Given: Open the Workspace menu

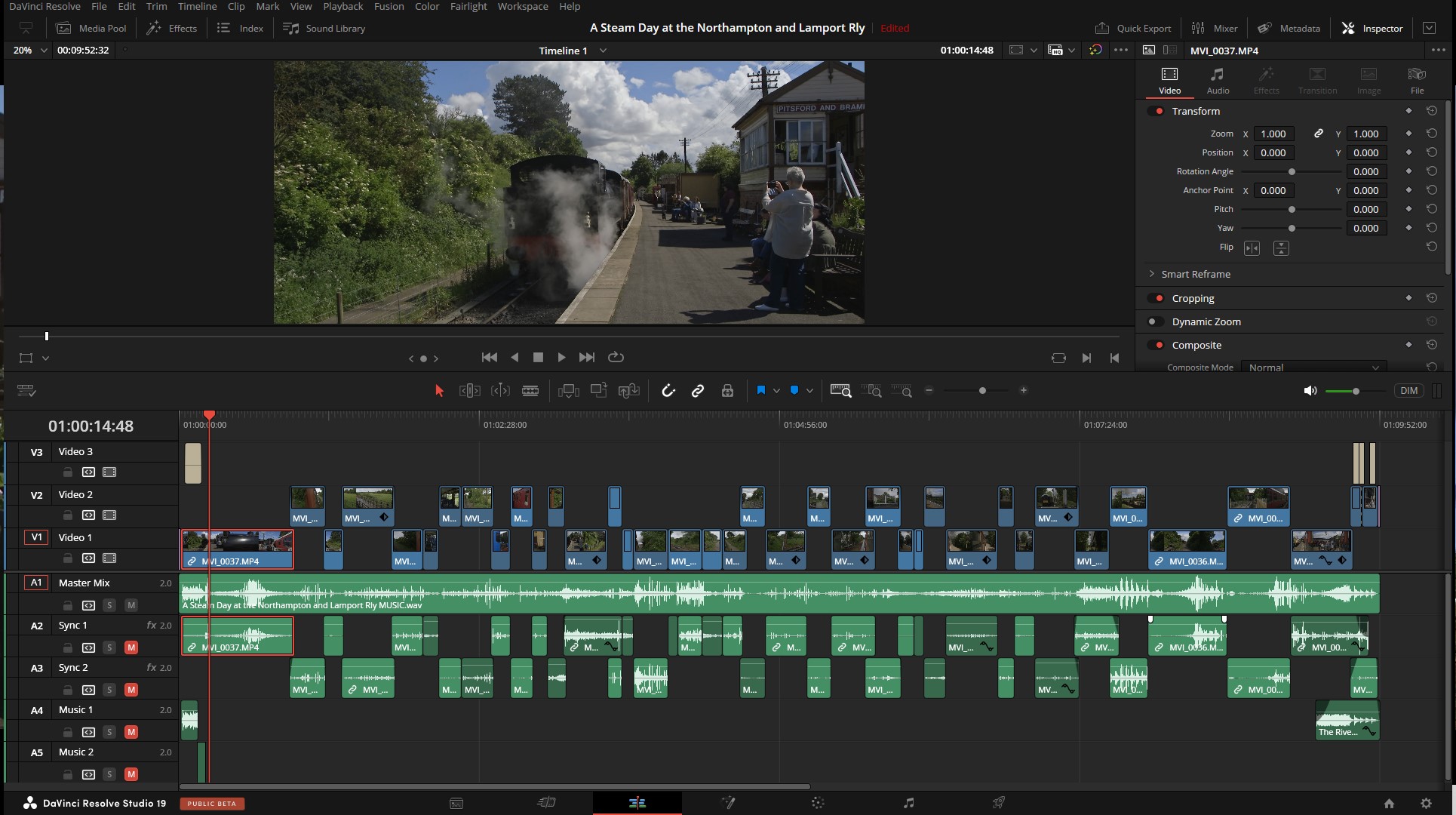Looking at the screenshot, I should (523, 6).
